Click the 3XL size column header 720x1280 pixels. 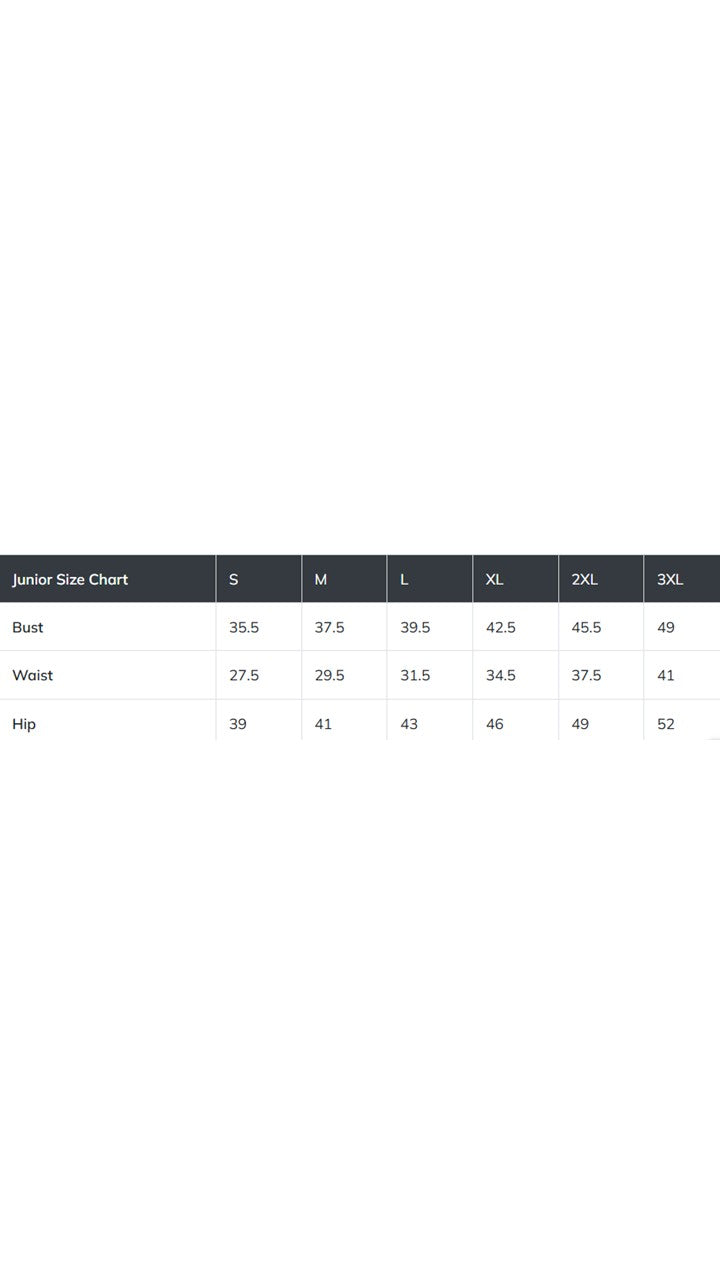tap(670, 580)
